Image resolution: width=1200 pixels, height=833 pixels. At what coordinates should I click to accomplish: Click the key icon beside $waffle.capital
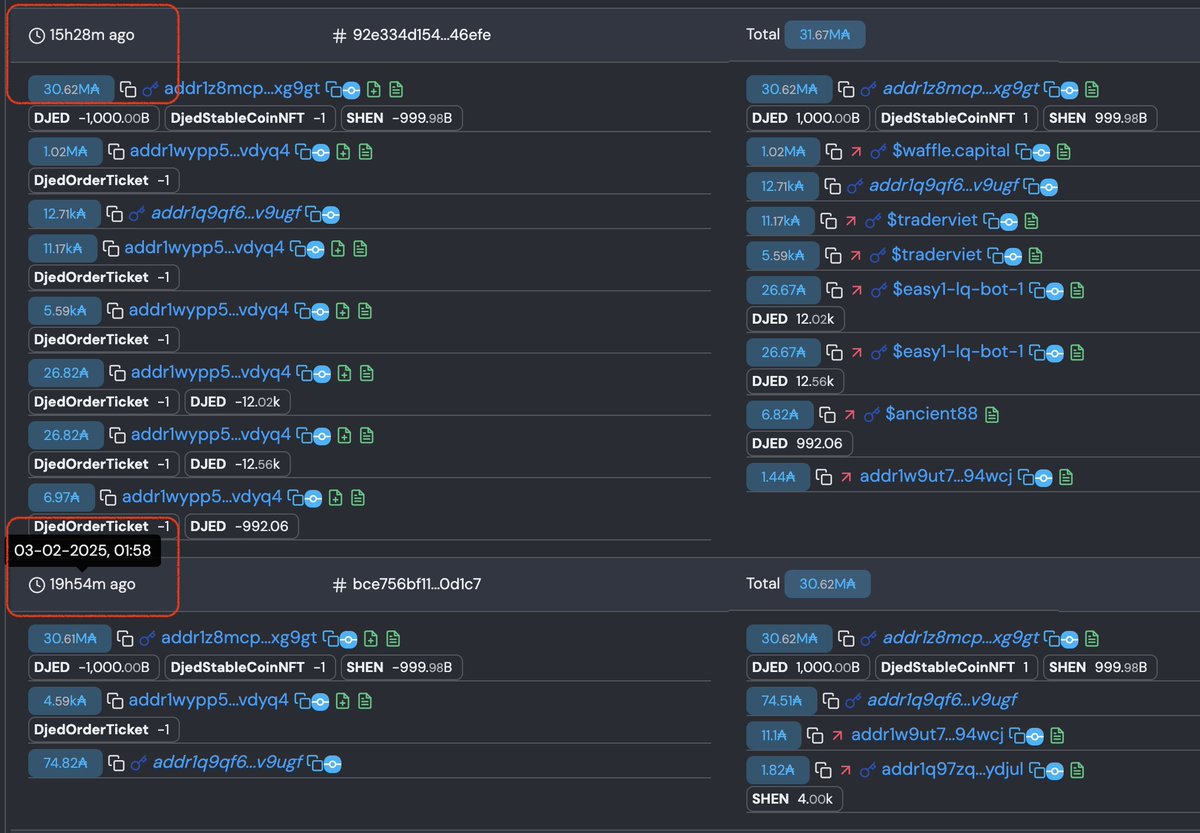click(x=878, y=152)
